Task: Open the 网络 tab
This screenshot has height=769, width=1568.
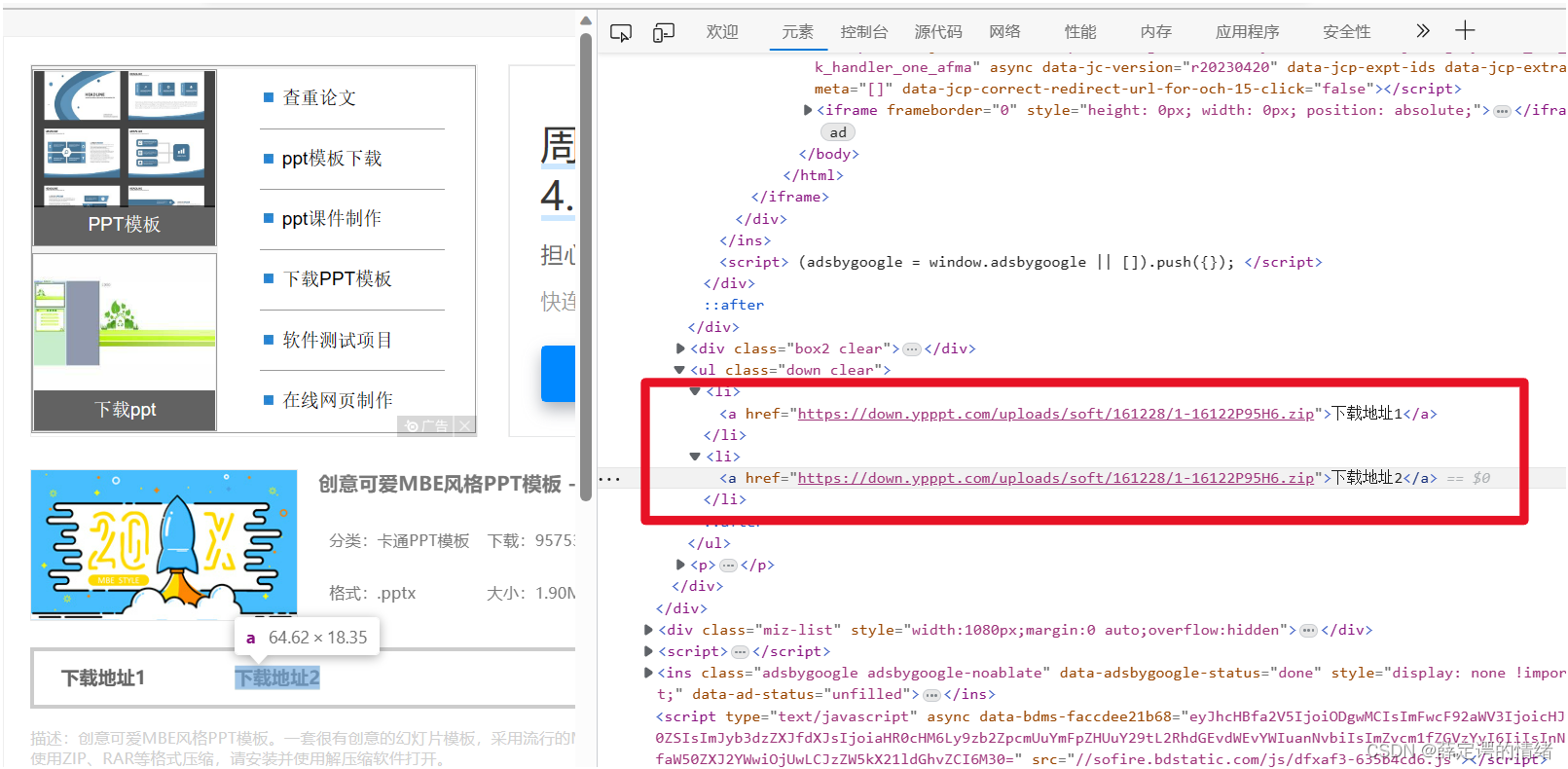Action: click(x=1004, y=32)
